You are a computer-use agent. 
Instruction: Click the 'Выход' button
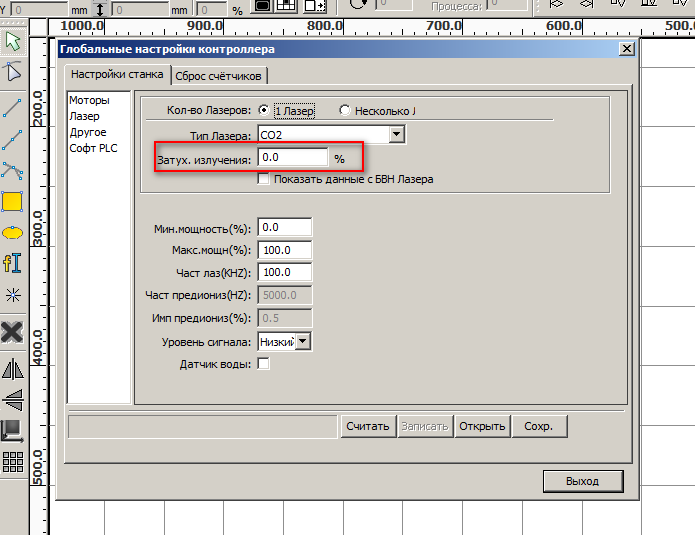(x=582, y=481)
